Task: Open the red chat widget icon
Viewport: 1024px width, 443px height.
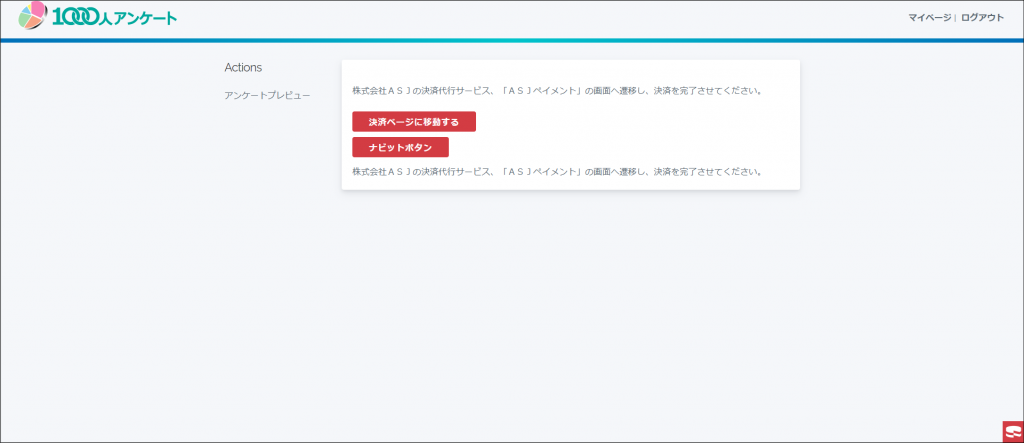Action: [x=1013, y=432]
